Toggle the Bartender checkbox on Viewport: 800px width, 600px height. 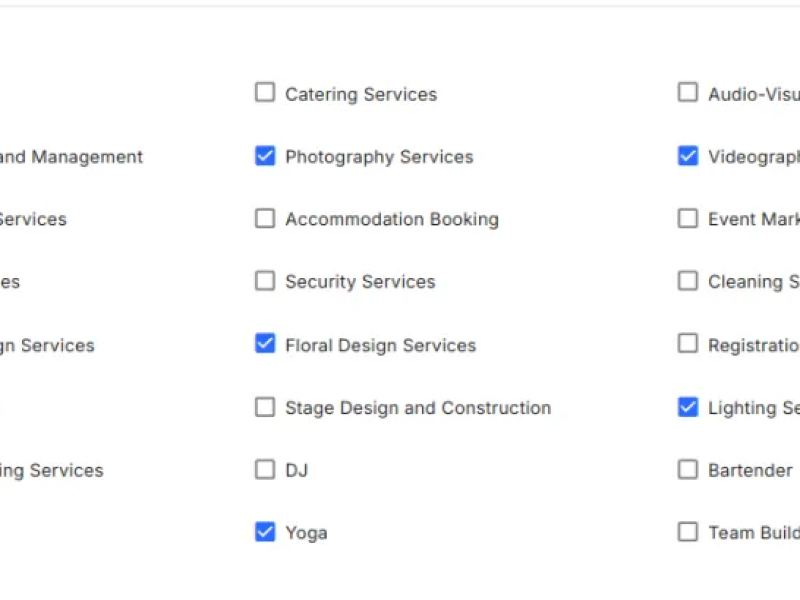click(x=688, y=469)
